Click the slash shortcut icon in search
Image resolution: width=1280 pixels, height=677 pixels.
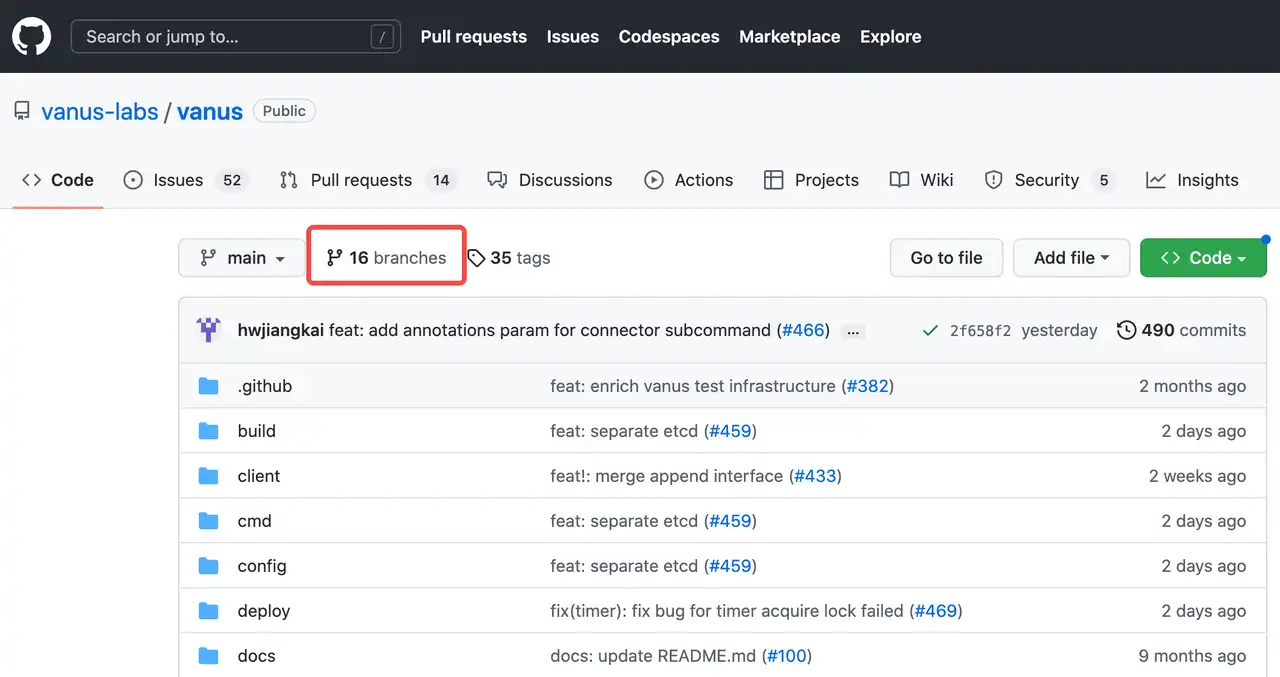(x=382, y=37)
